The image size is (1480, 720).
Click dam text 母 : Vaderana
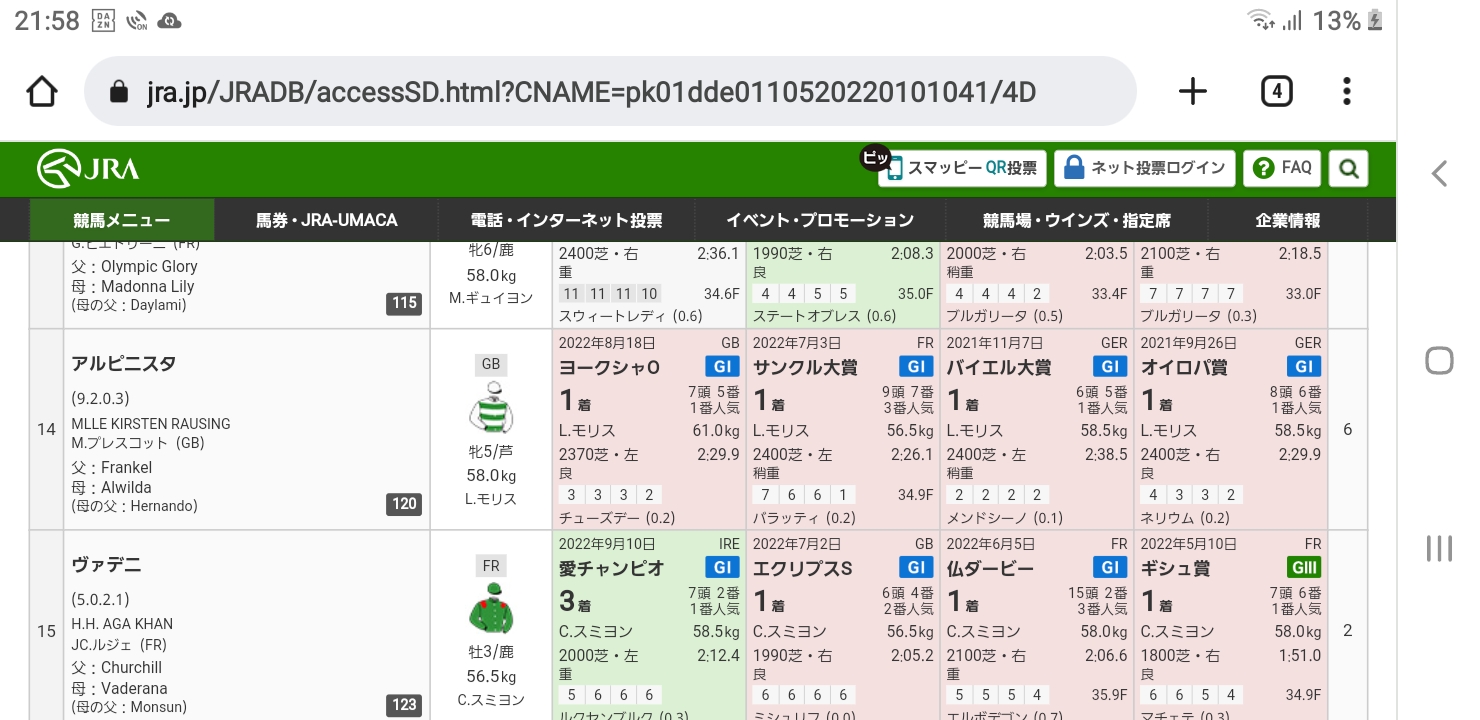[x=119, y=689]
